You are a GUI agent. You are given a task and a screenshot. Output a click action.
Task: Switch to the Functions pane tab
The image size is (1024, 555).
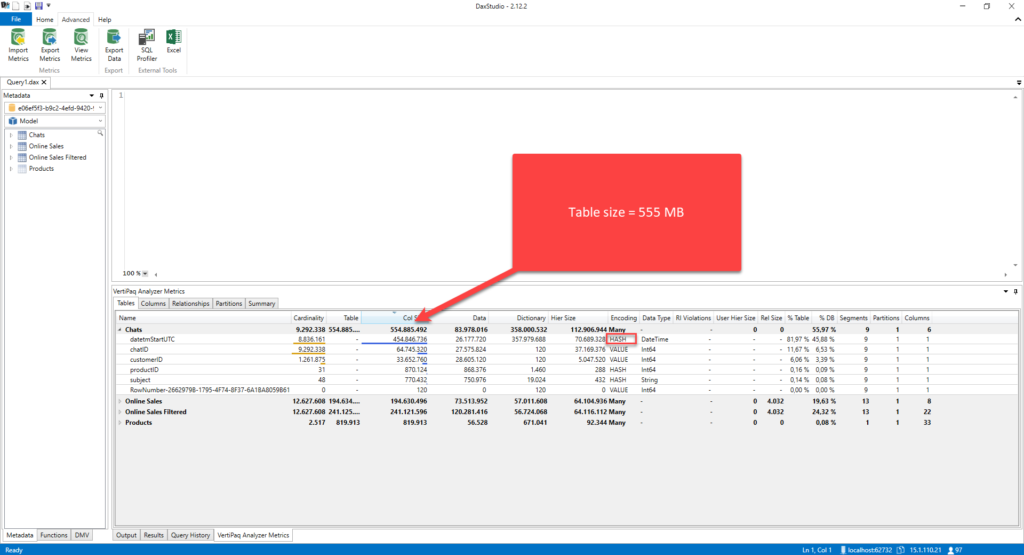click(54, 535)
